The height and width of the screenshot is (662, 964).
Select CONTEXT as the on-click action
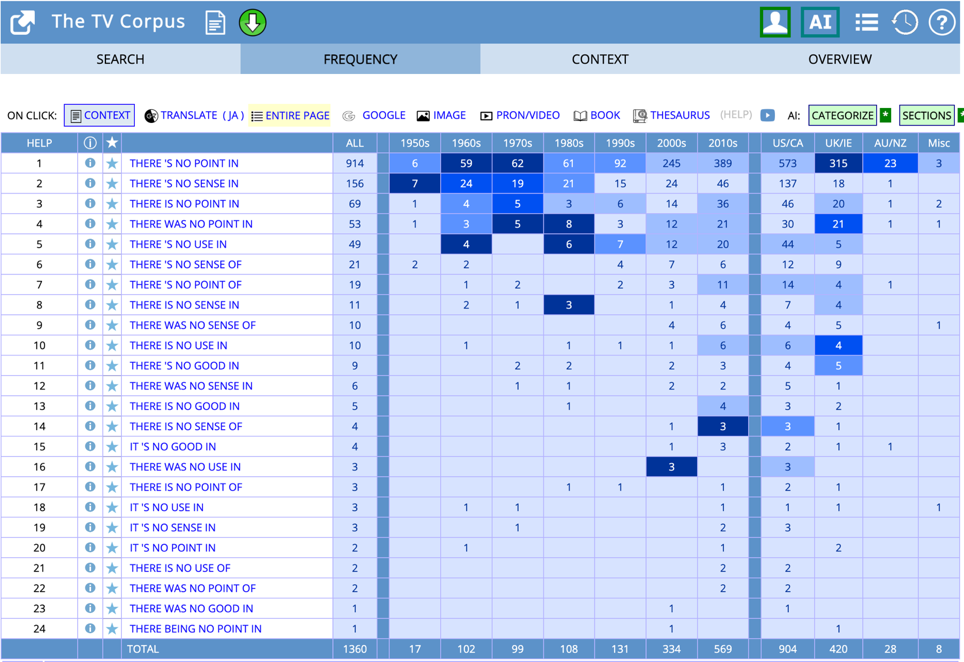(x=100, y=116)
